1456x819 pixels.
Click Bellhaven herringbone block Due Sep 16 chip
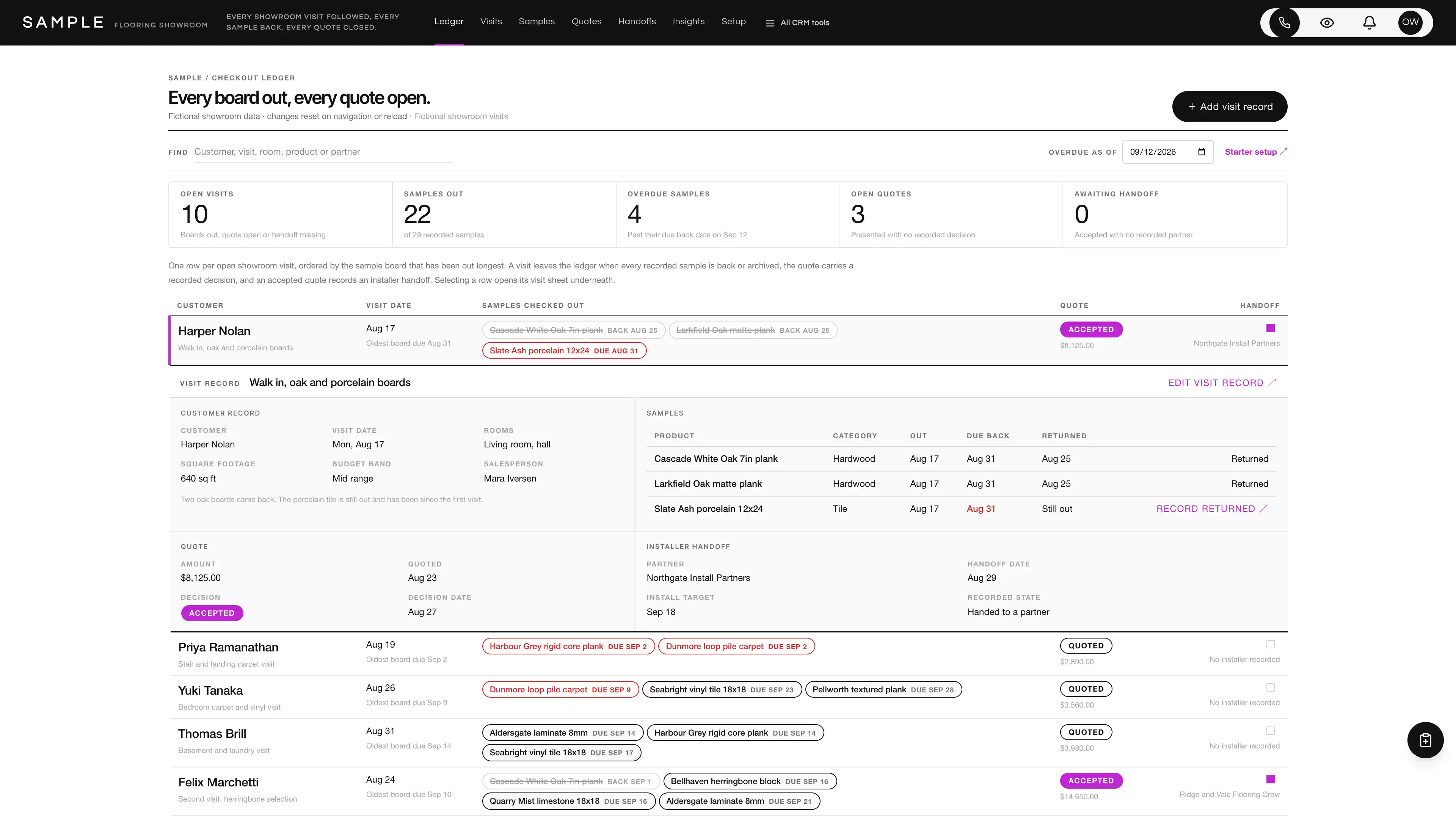click(x=750, y=782)
